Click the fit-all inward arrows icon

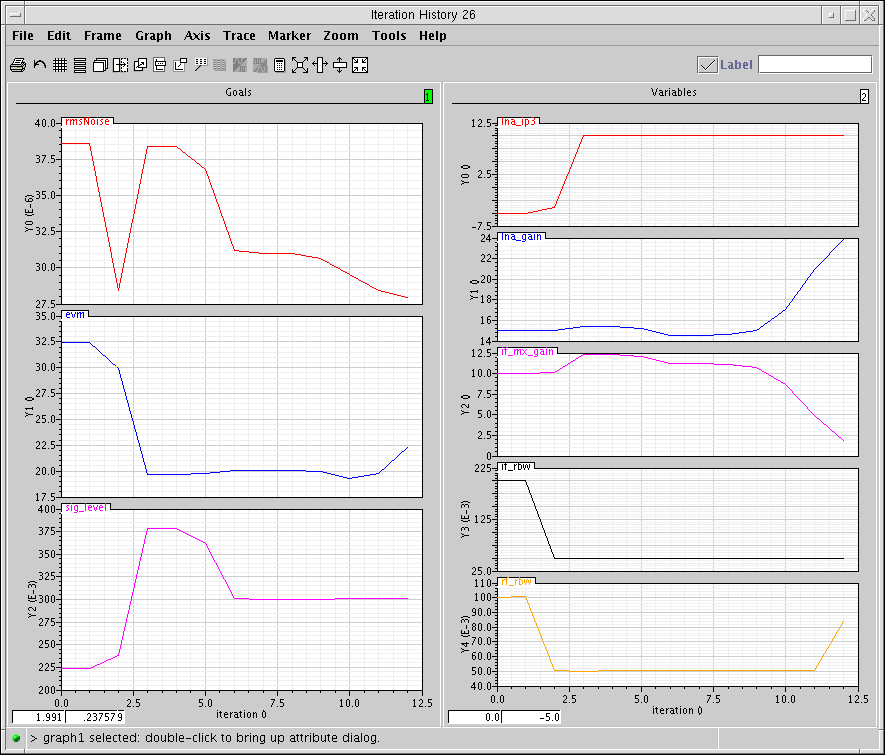360,65
